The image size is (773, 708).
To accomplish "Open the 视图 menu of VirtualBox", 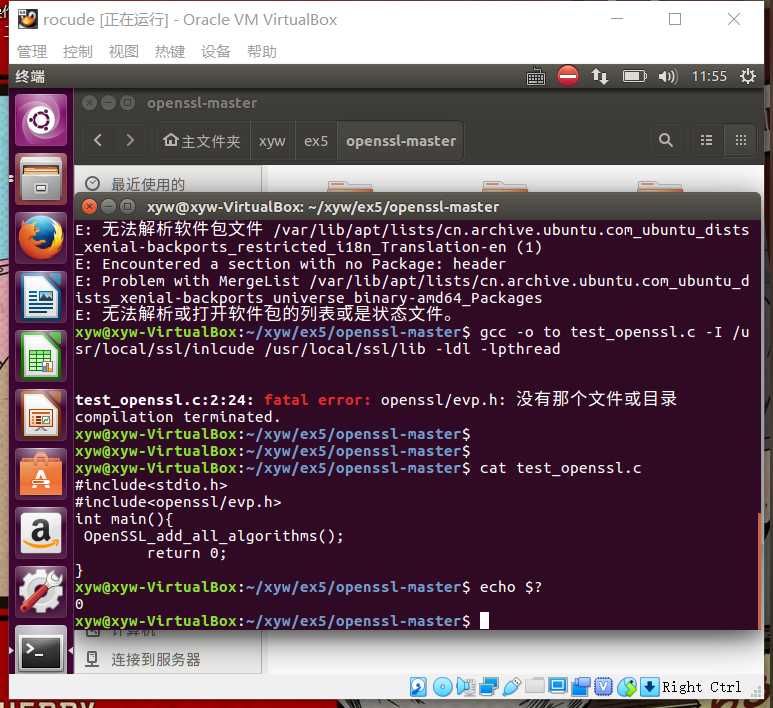I will click(x=124, y=51).
